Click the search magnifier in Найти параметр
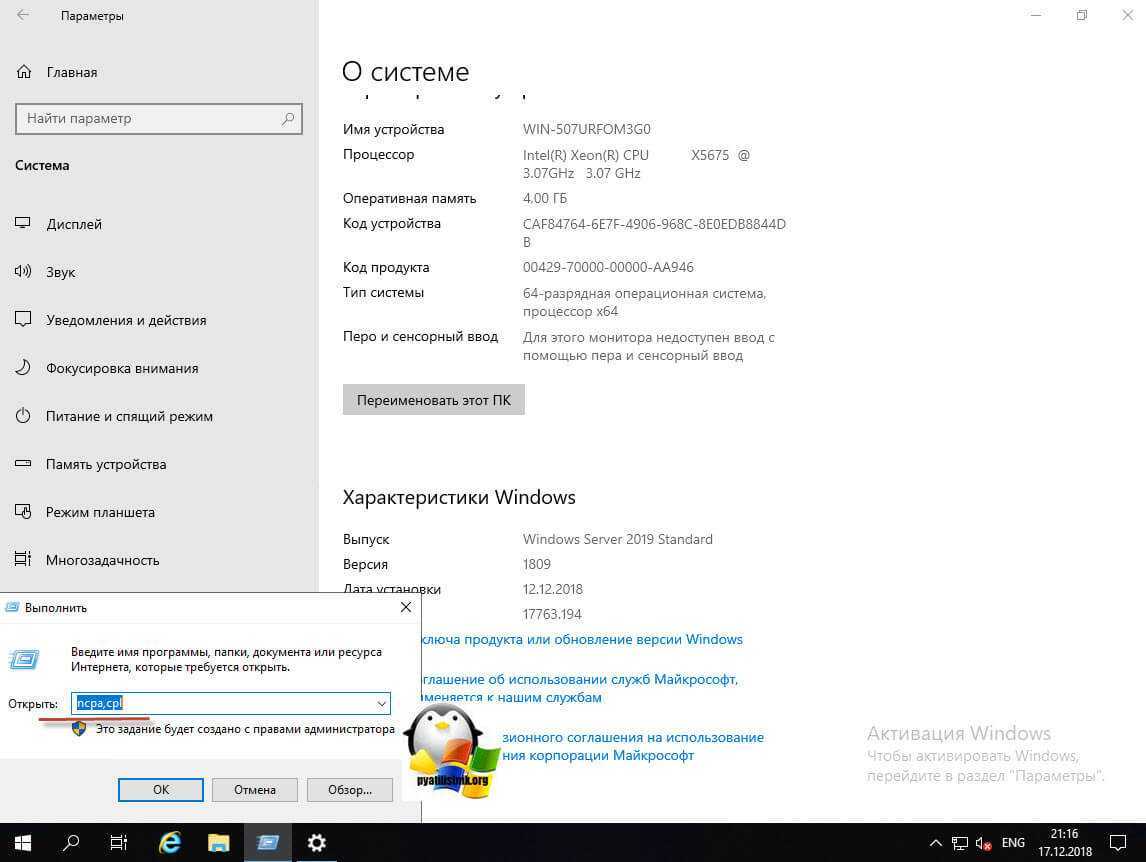1146x862 pixels. [288, 118]
